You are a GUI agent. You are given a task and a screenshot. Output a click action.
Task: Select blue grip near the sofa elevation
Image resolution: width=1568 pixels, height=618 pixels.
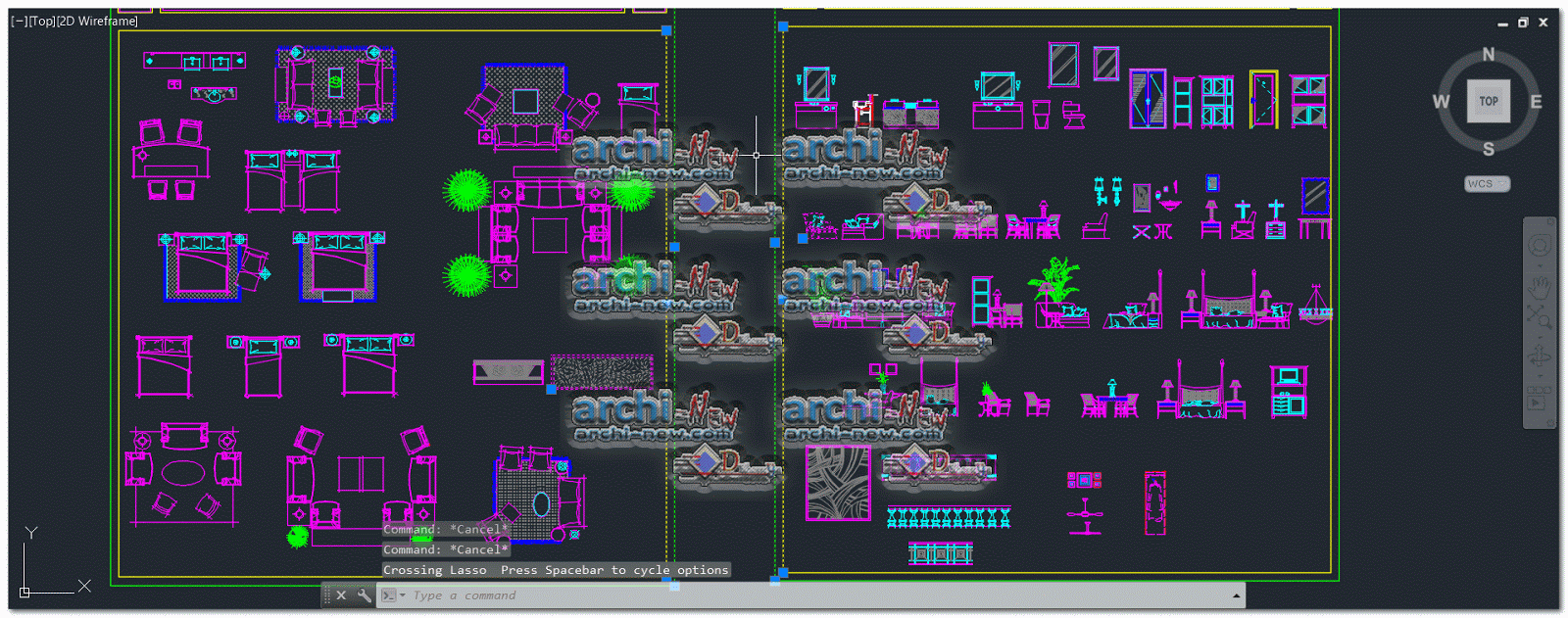tap(803, 238)
